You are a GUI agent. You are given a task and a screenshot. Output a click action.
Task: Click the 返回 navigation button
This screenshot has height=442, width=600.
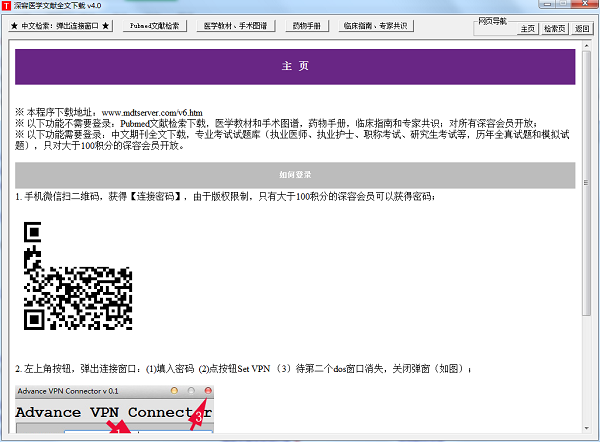[582, 29]
